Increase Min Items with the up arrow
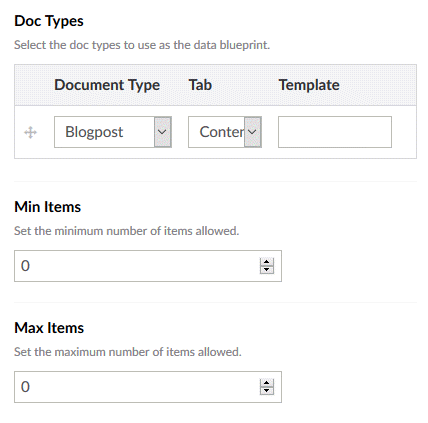 pos(266,262)
